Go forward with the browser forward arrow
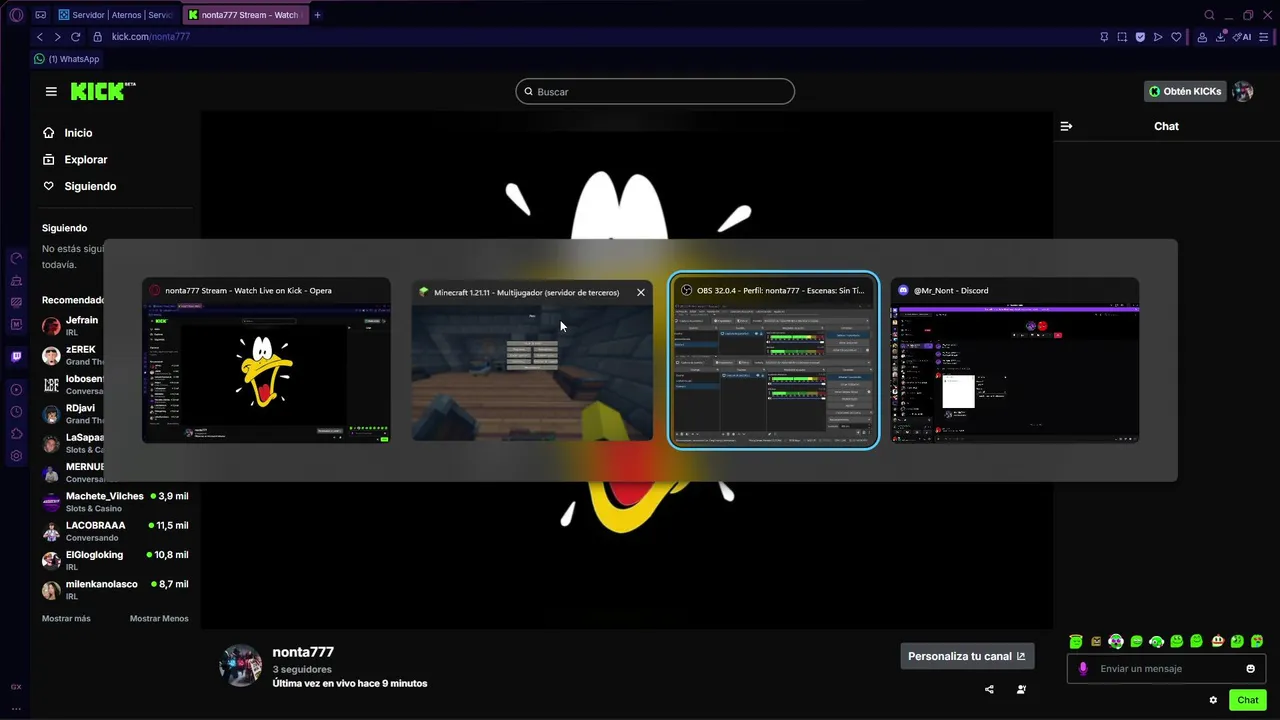Screen dimensions: 1280x720 57,37
